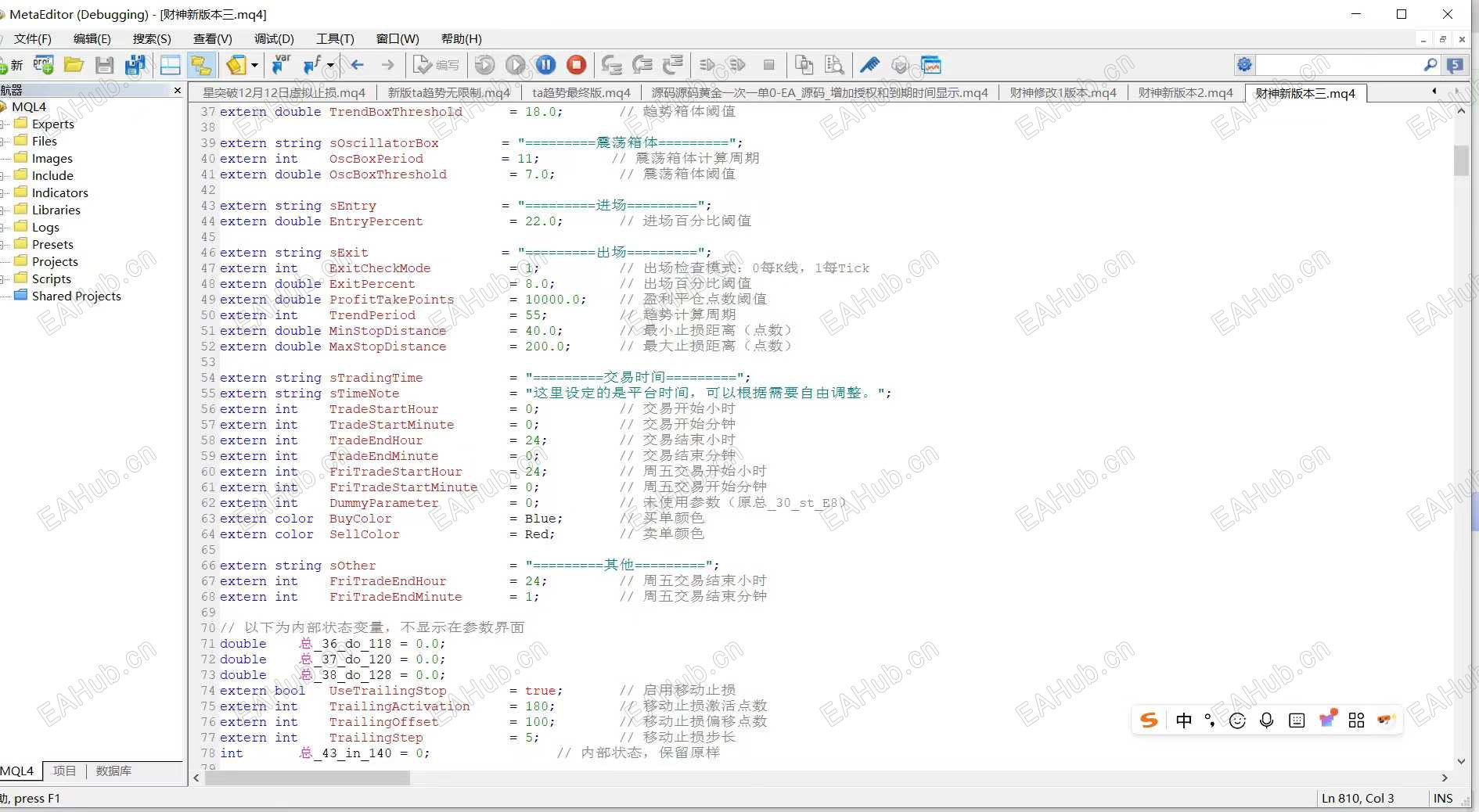
Task: Open a file with the folder icon
Action: click(x=74, y=66)
